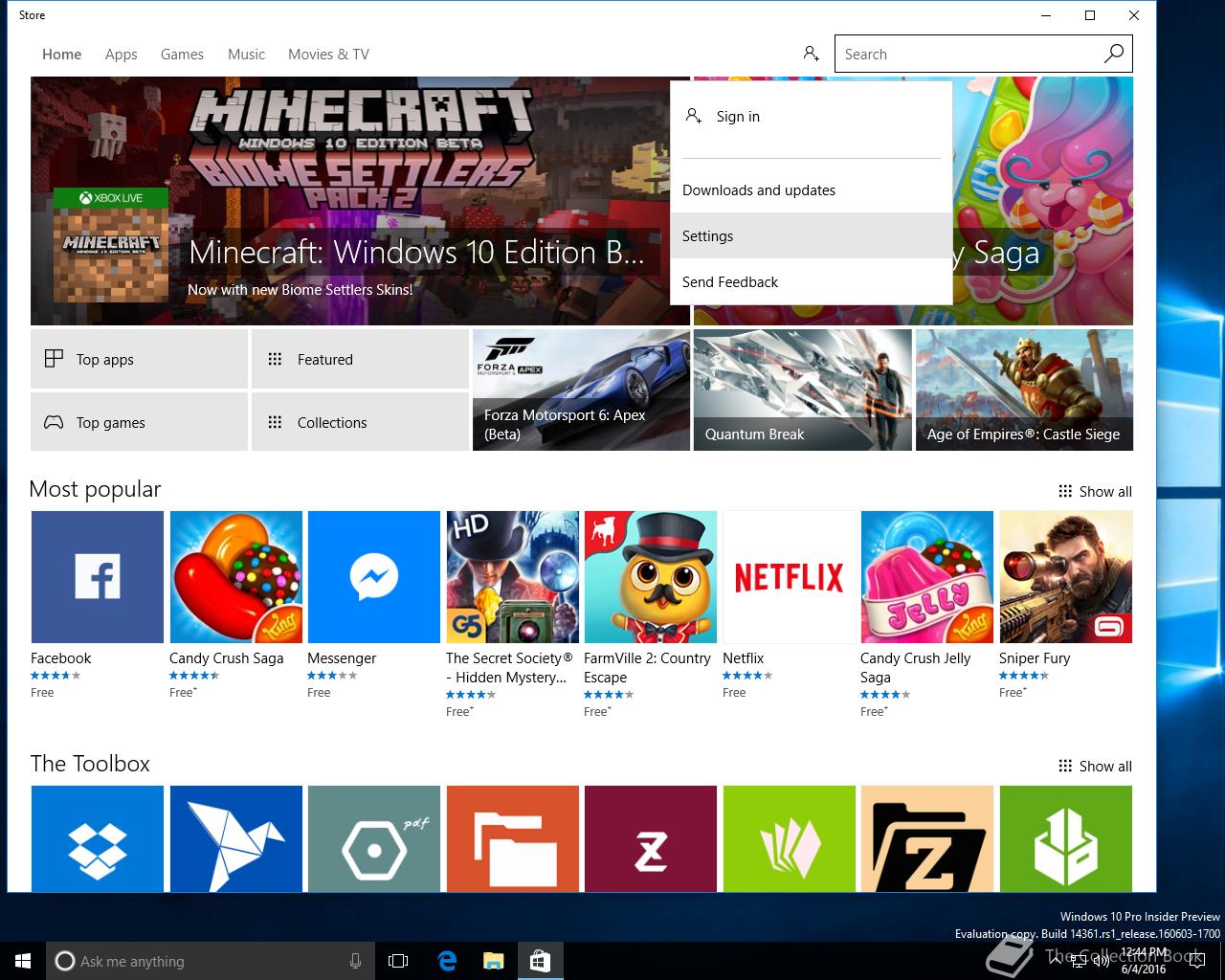
Task: Click The Toolbox section heading
Action: click(x=90, y=764)
